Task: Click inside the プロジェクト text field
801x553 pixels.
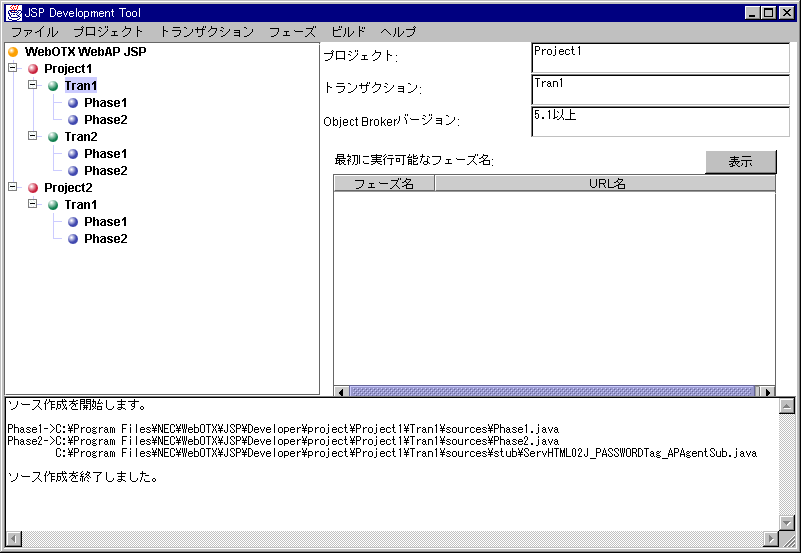Action: [x=653, y=58]
